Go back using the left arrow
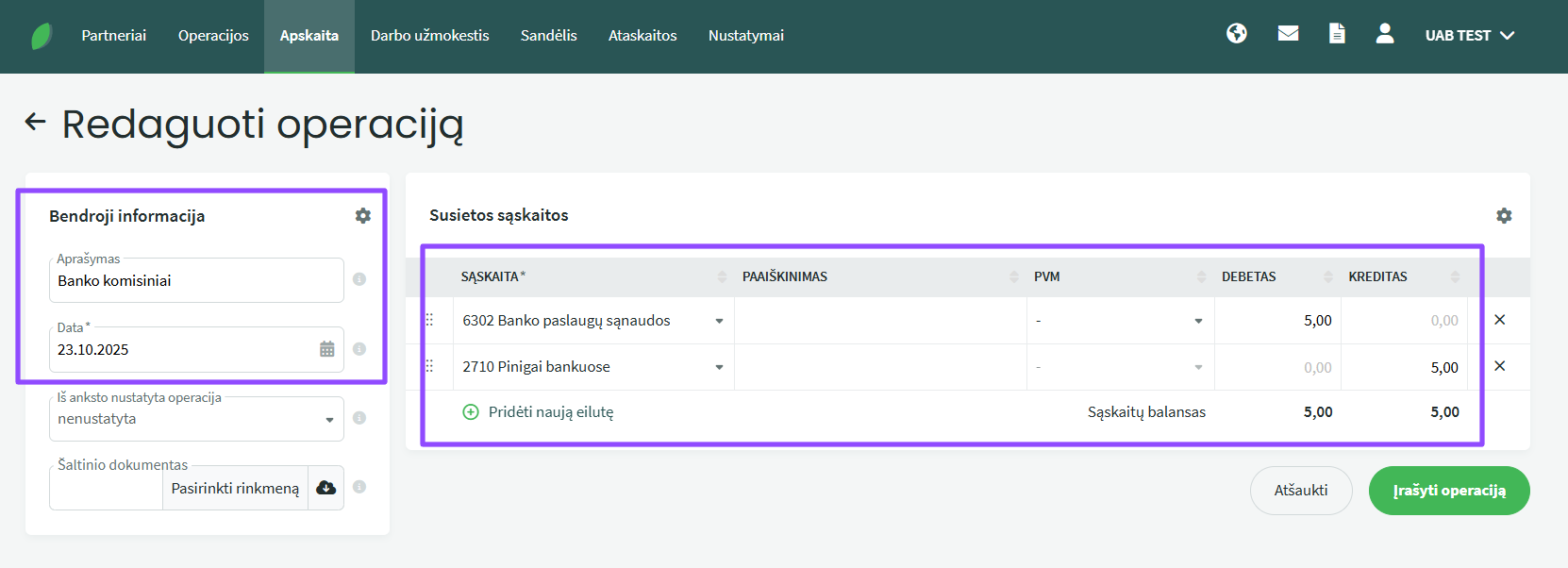The height and width of the screenshot is (568, 1568). click(36, 122)
